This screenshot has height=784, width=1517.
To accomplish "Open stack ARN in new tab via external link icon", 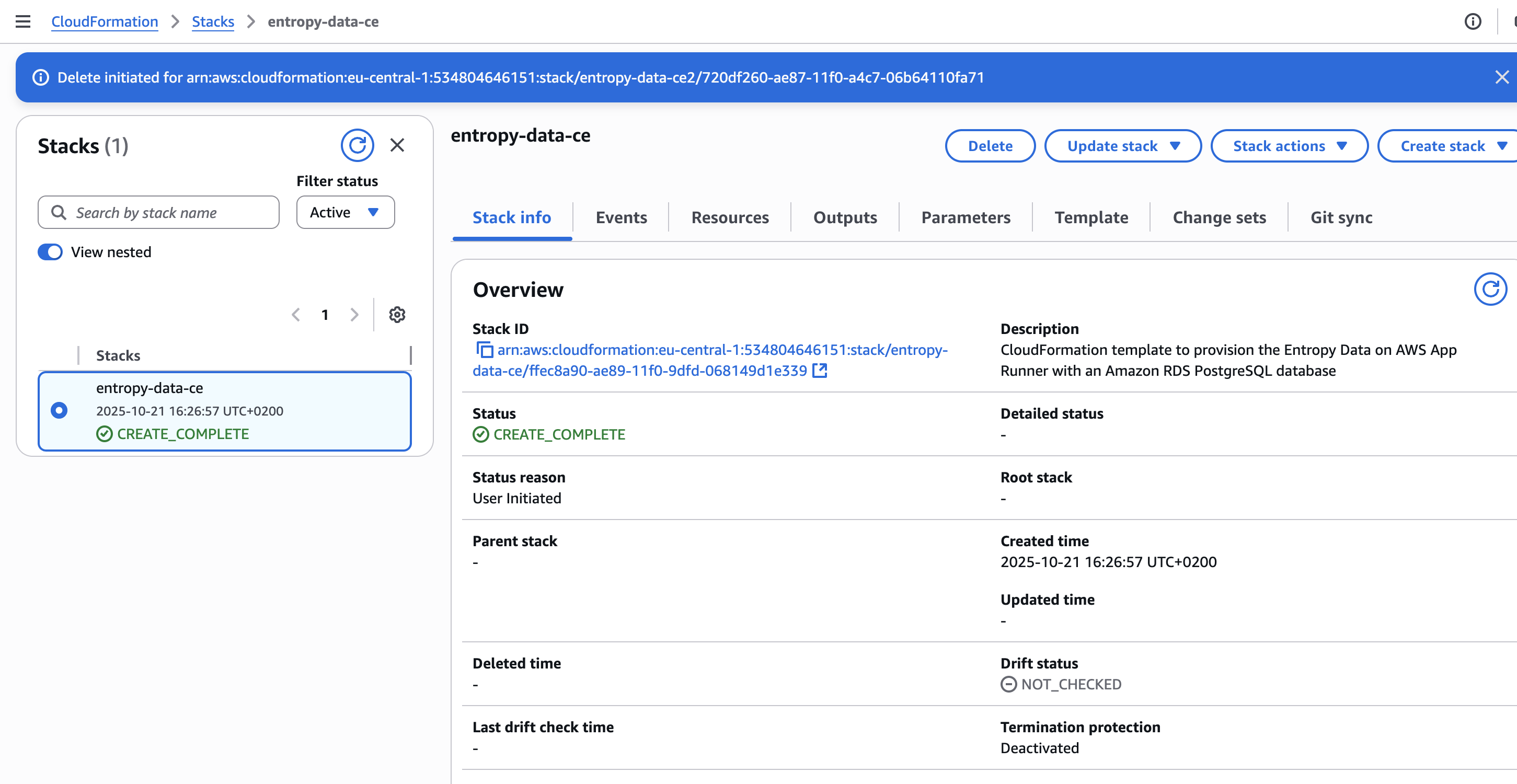I will pyautogui.click(x=820, y=371).
